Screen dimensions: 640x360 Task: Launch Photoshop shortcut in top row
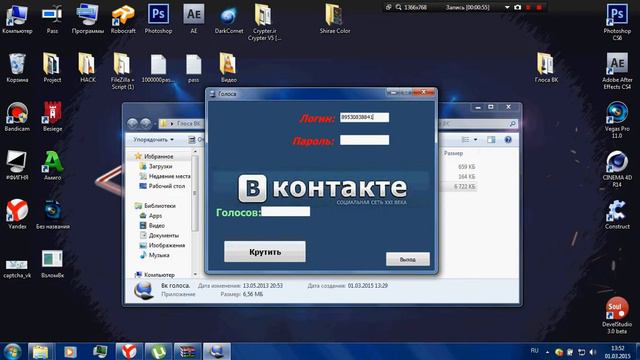point(158,19)
